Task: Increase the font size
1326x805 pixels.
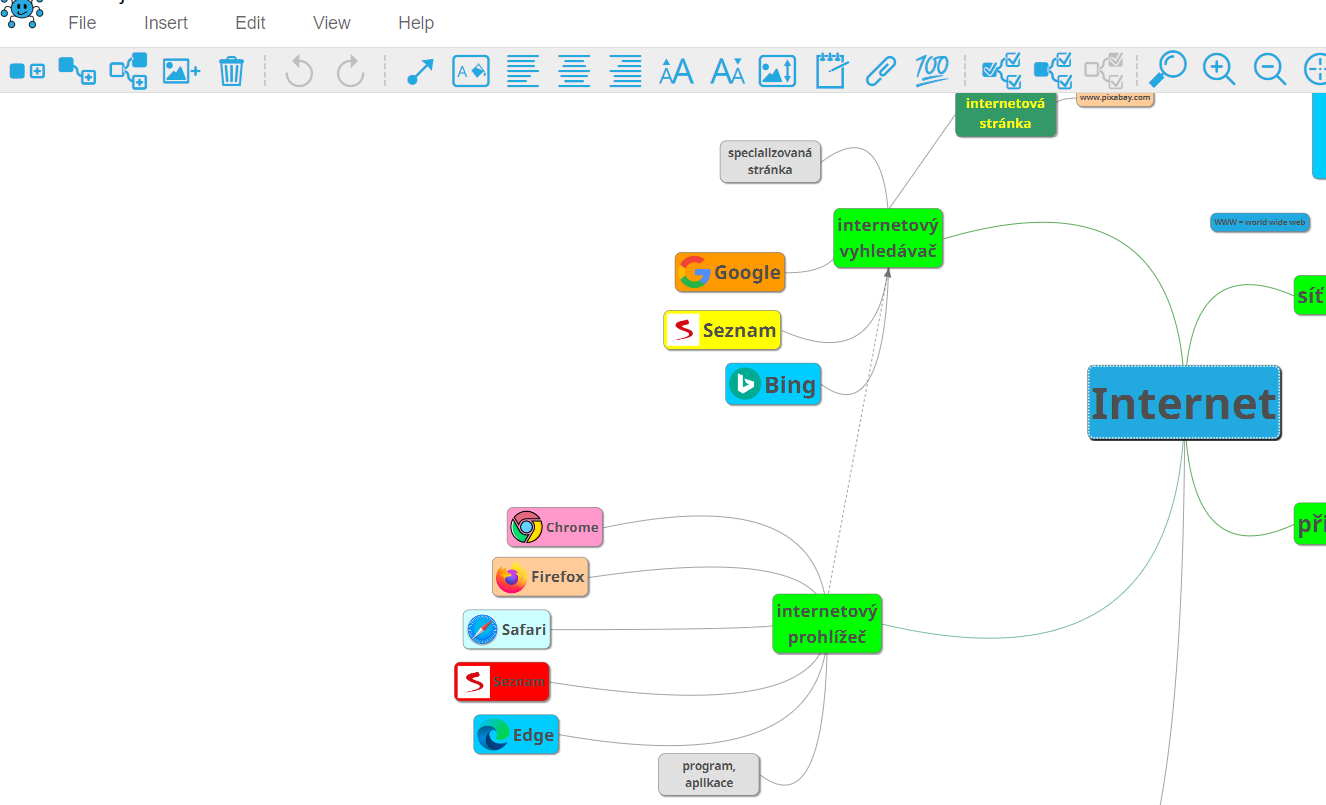Action: (677, 71)
